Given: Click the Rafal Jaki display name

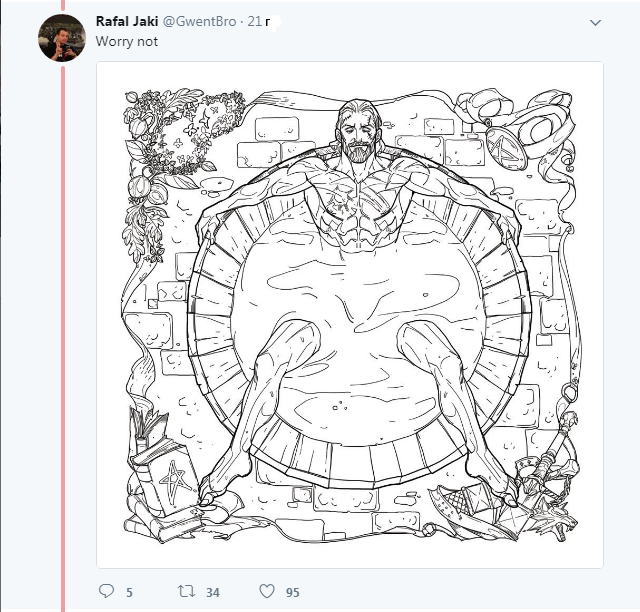Looking at the screenshot, I should tap(124, 21).
